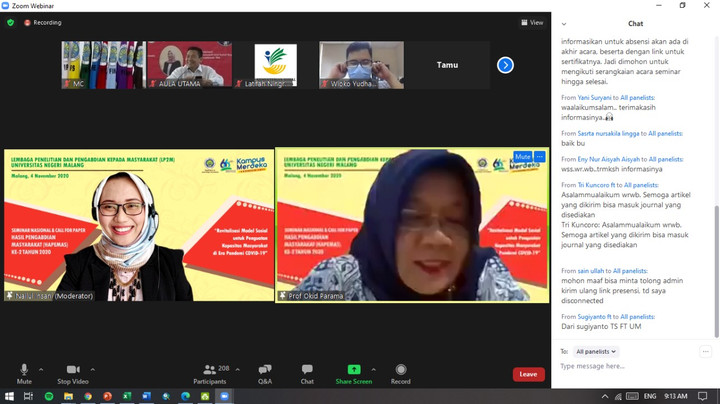The width and height of the screenshot is (720, 404).
Task: Open the Participants panel
Action: coord(210,372)
